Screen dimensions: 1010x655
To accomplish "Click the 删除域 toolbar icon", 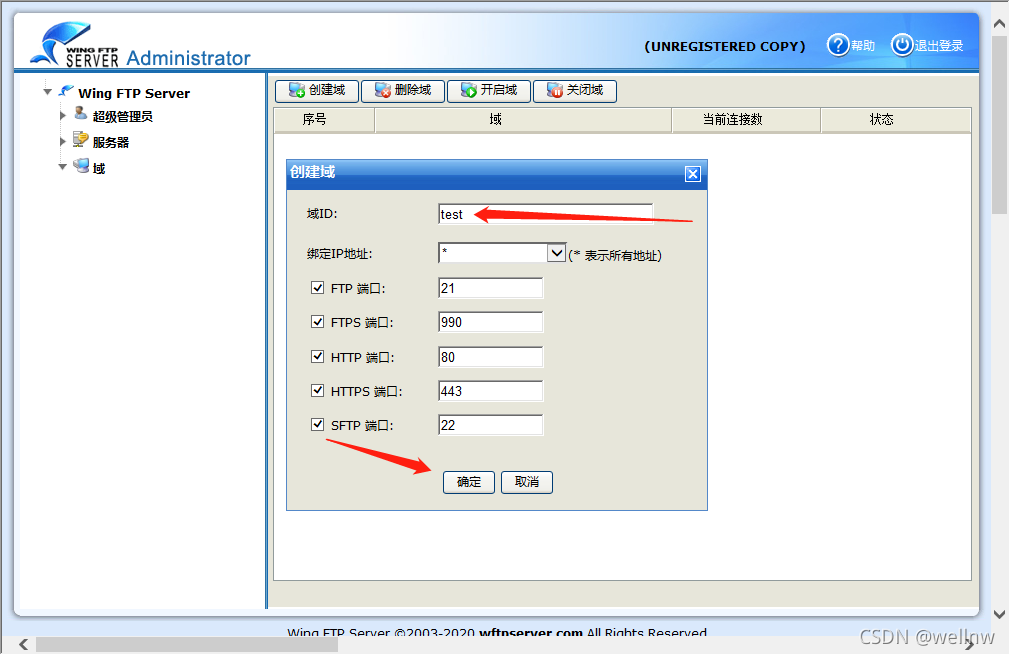I will coord(384,91).
